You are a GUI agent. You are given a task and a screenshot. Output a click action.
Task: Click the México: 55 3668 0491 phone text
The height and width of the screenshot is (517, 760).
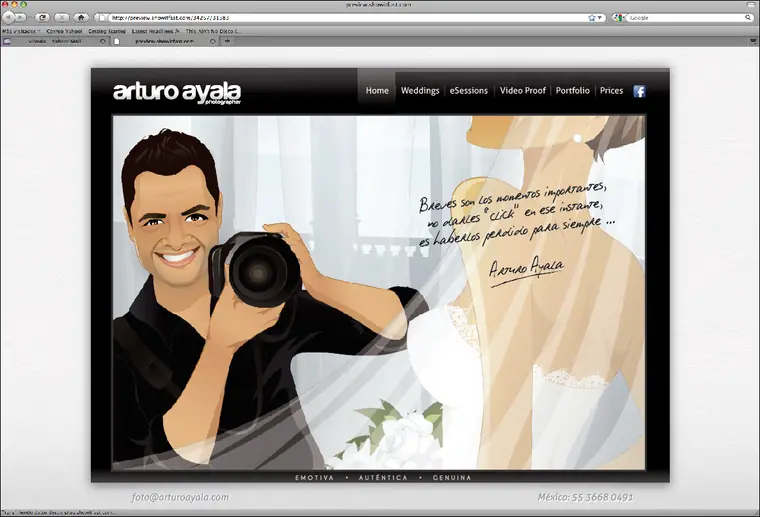point(585,497)
